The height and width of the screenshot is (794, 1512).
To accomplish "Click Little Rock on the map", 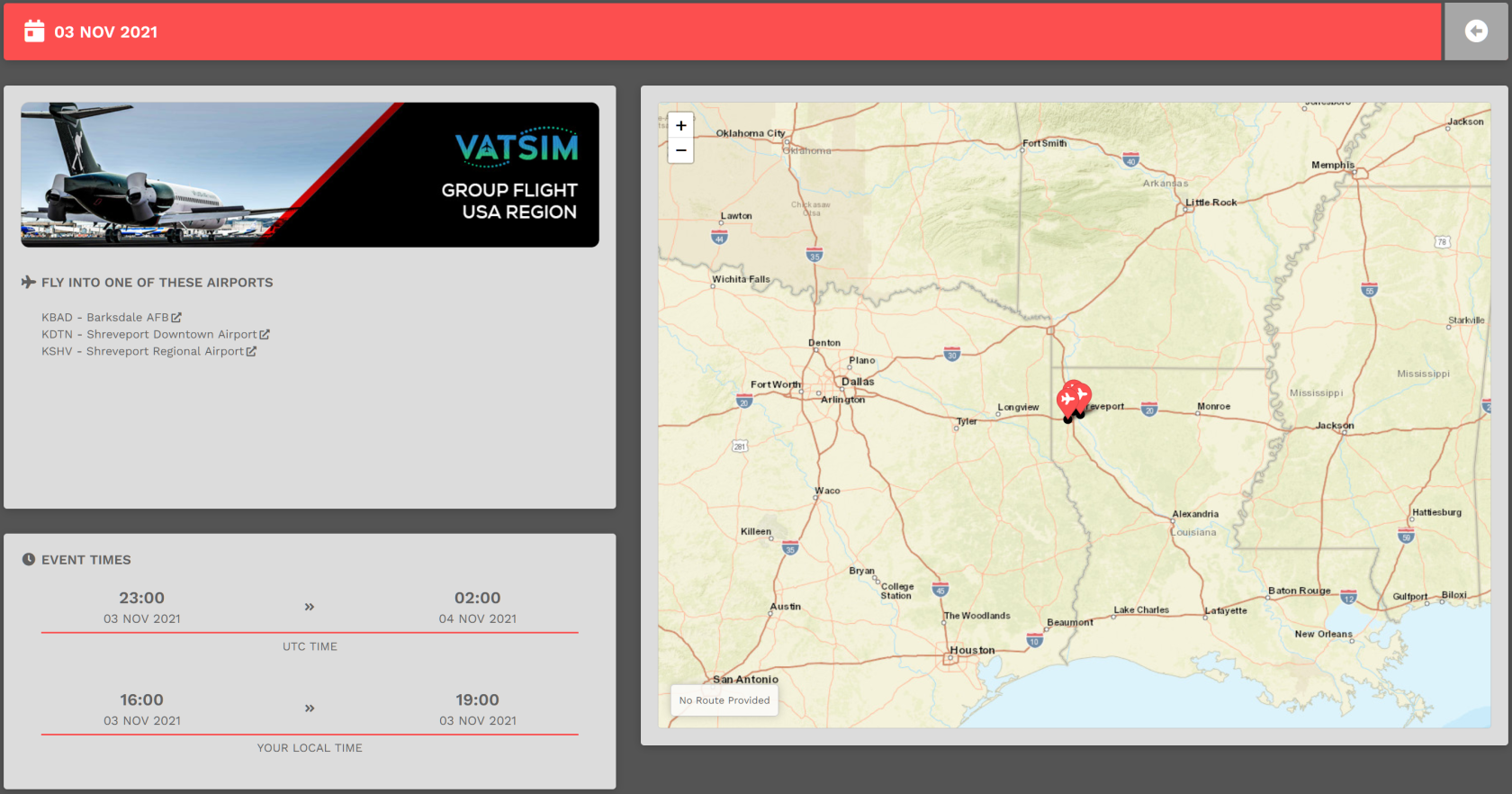I will 1210,203.
